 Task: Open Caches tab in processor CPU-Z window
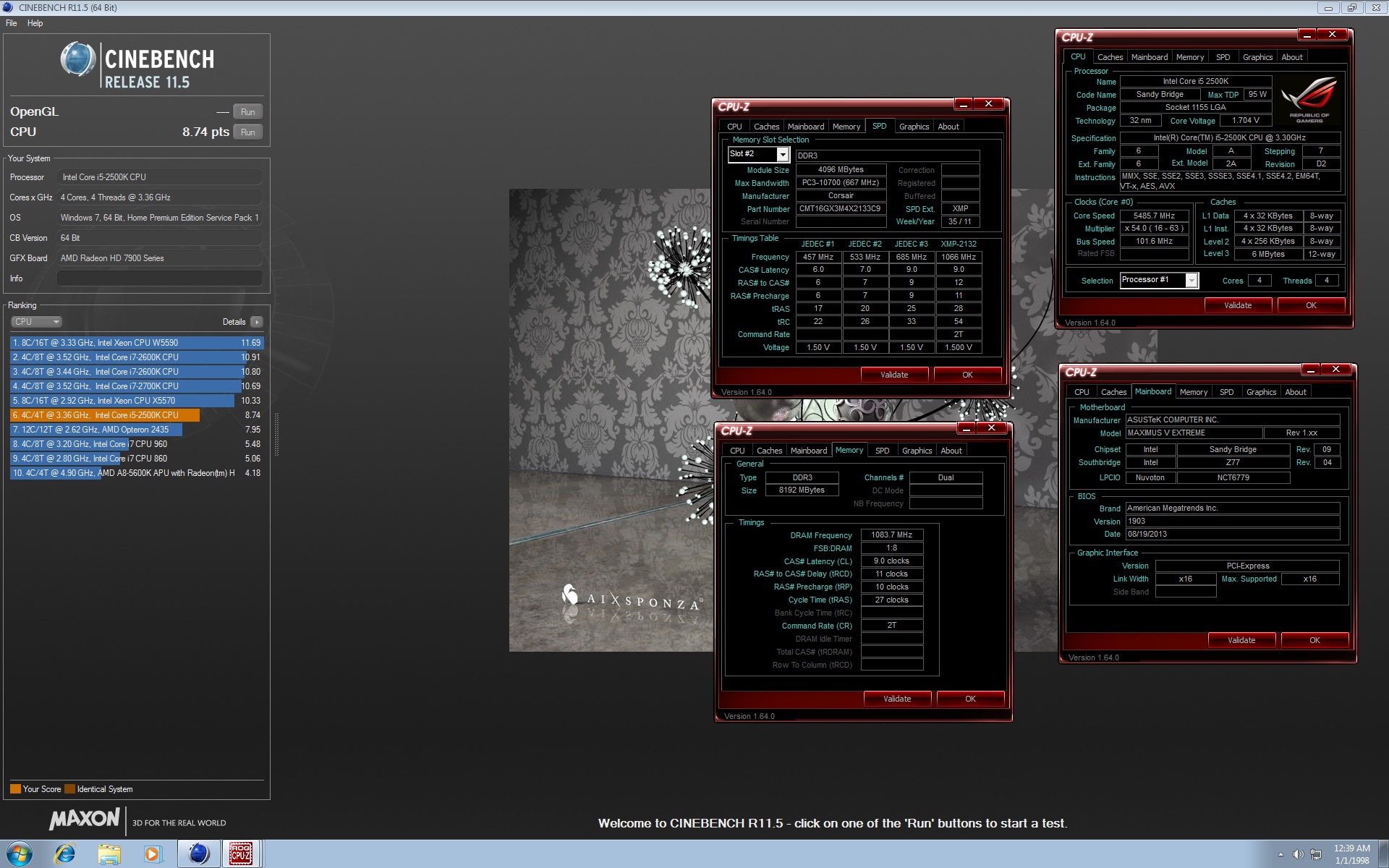click(x=1110, y=57)
